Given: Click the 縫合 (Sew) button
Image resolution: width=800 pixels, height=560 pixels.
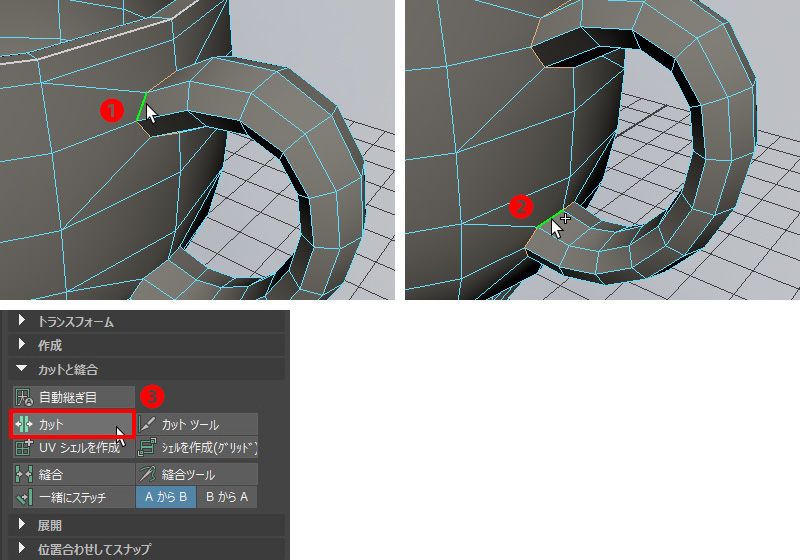Looking at the screenshot, I should [72, 475].
